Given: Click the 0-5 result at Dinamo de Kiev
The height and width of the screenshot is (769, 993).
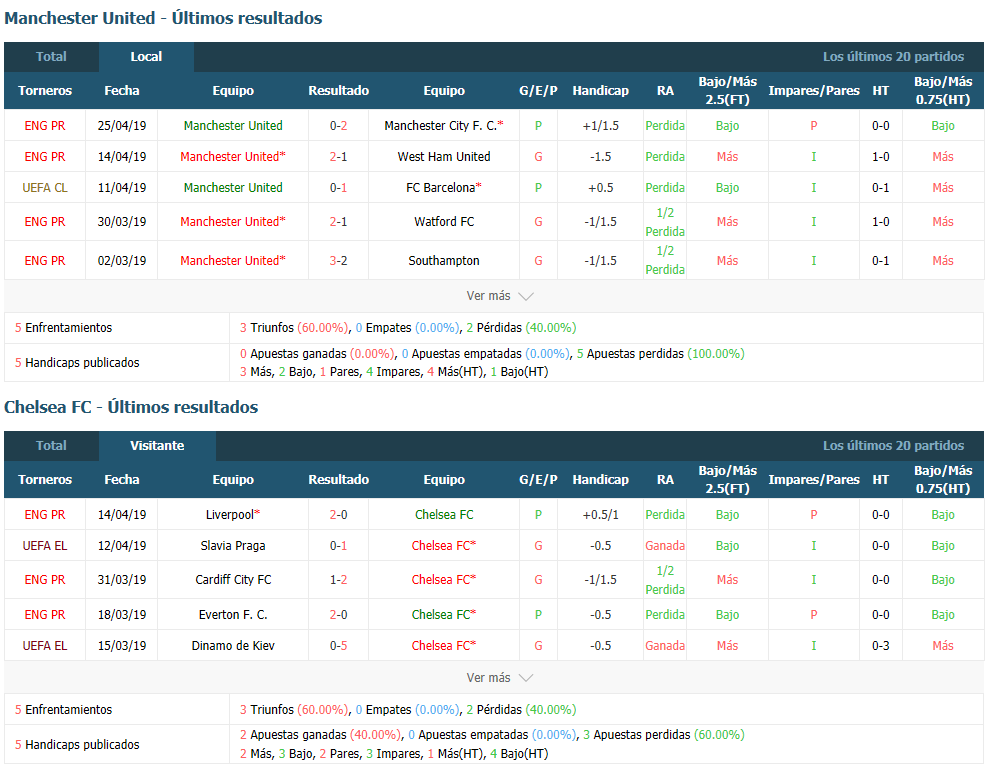Looking at the screenshot, I should pyautogui.click(x=338, y=645).
